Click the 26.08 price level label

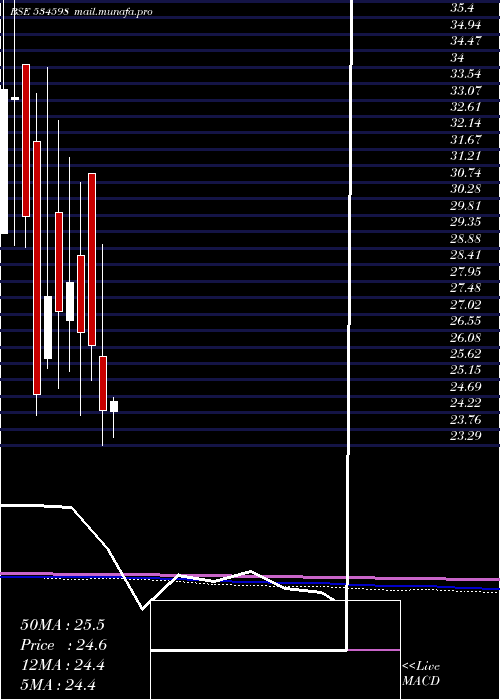pos(466,337)
